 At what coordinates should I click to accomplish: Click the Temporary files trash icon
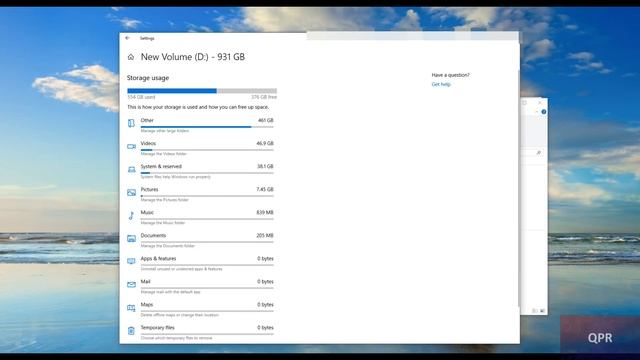click(131, 331)
